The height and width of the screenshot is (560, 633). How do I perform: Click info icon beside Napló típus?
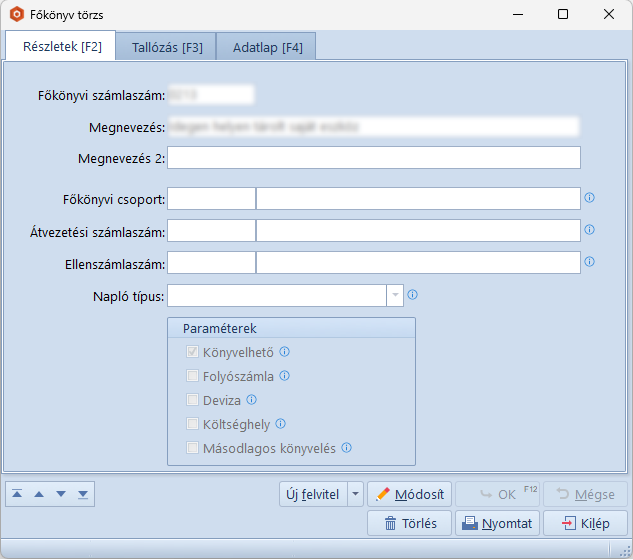click(412, 295)
